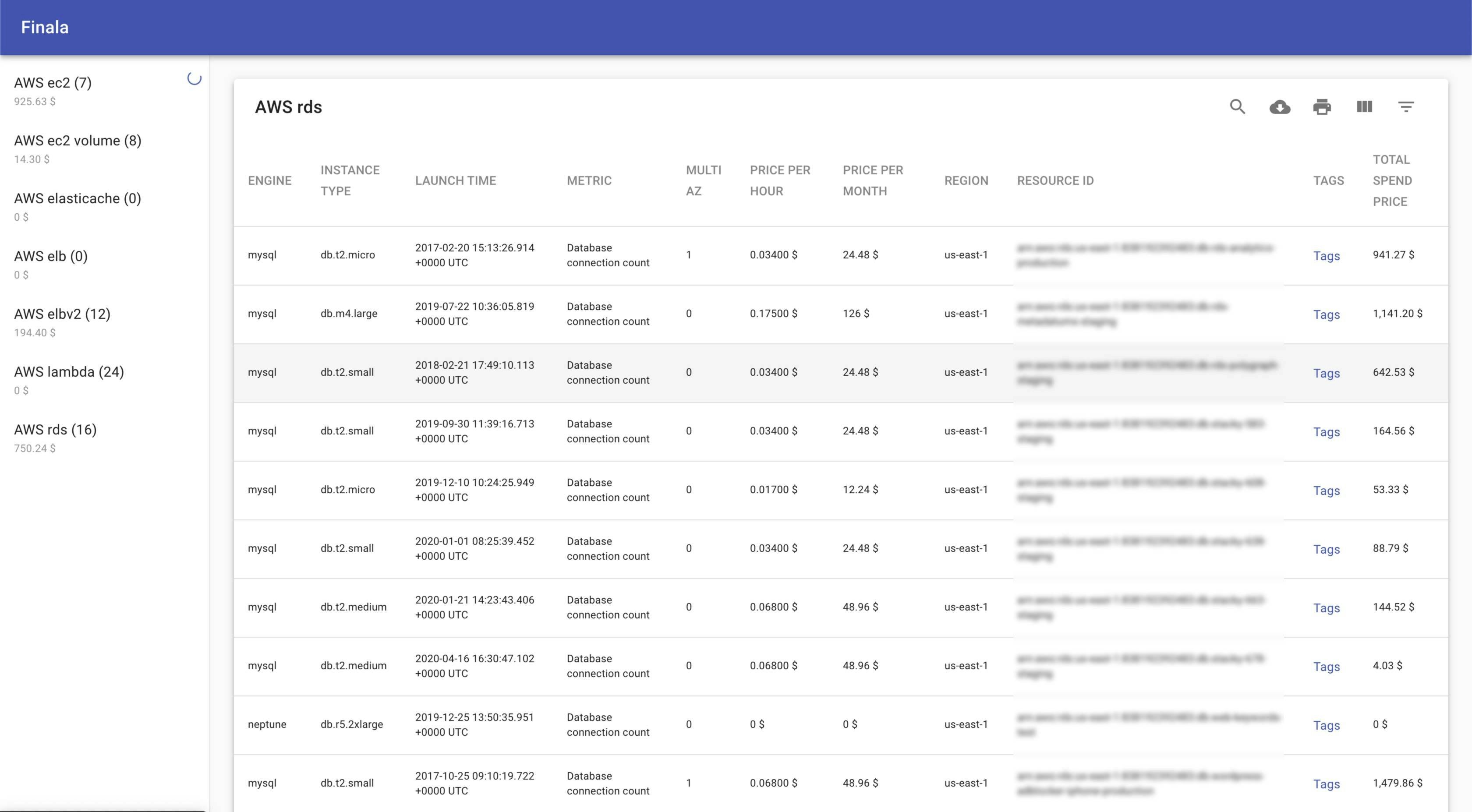Open the filter table icon
Viewport: 1472px width, 812px height.
[1406, 107]
